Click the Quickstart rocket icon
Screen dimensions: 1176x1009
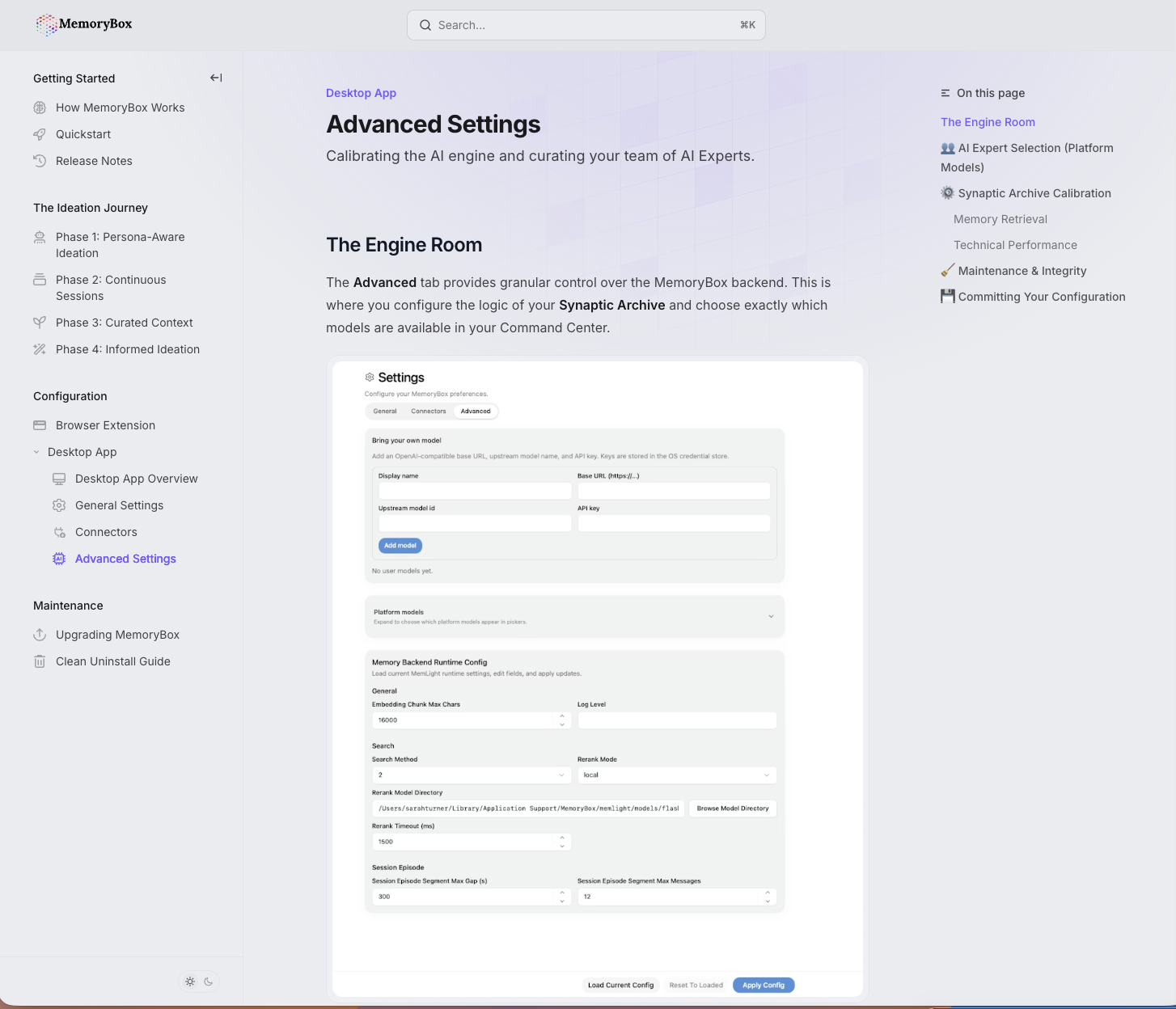pyautogui.click(x=40, y=134)
